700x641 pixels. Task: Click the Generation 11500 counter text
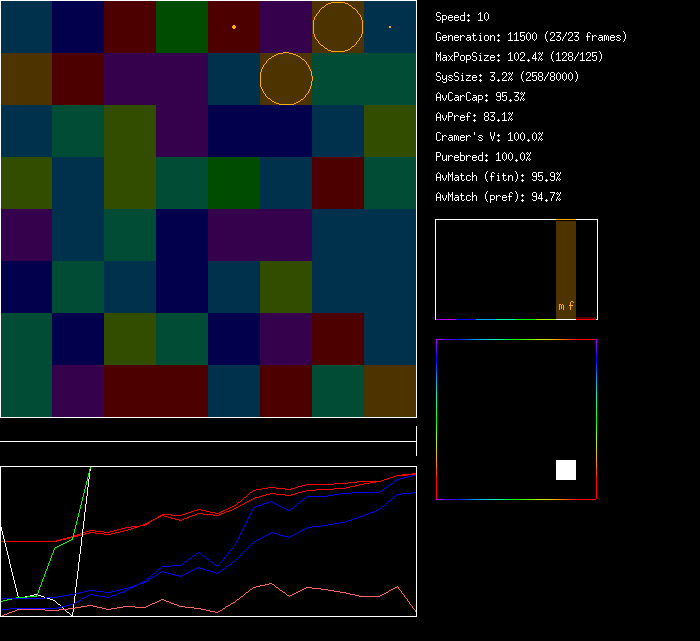531,37
